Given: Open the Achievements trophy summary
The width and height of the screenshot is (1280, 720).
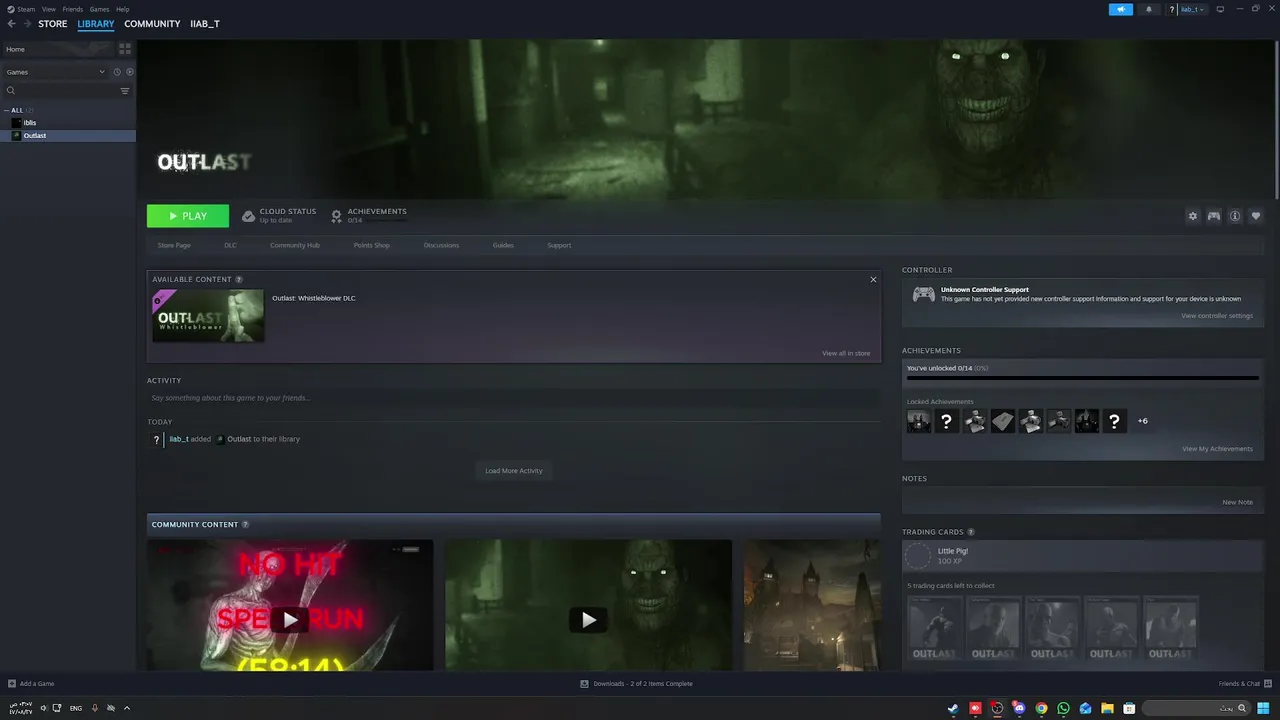Looking at the screenshot, I should [368, 215].
